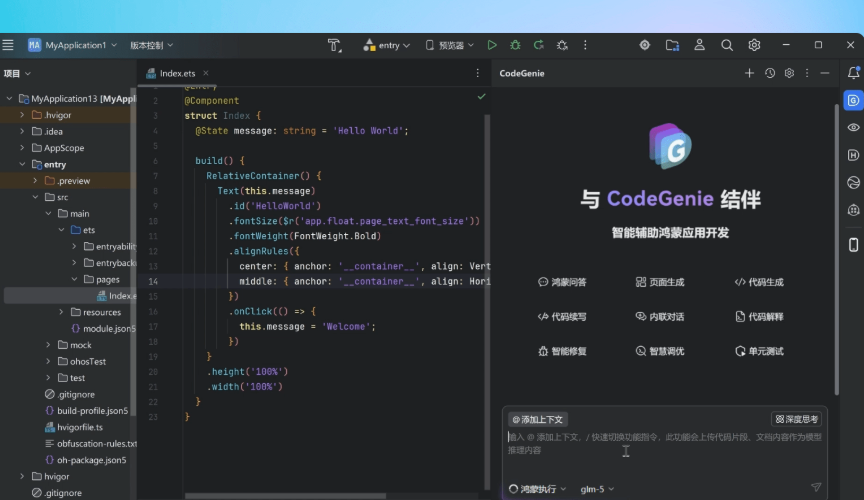The image size is (864, 500).
Task: Select the 智能修复 feature
Action: point(562,351)
